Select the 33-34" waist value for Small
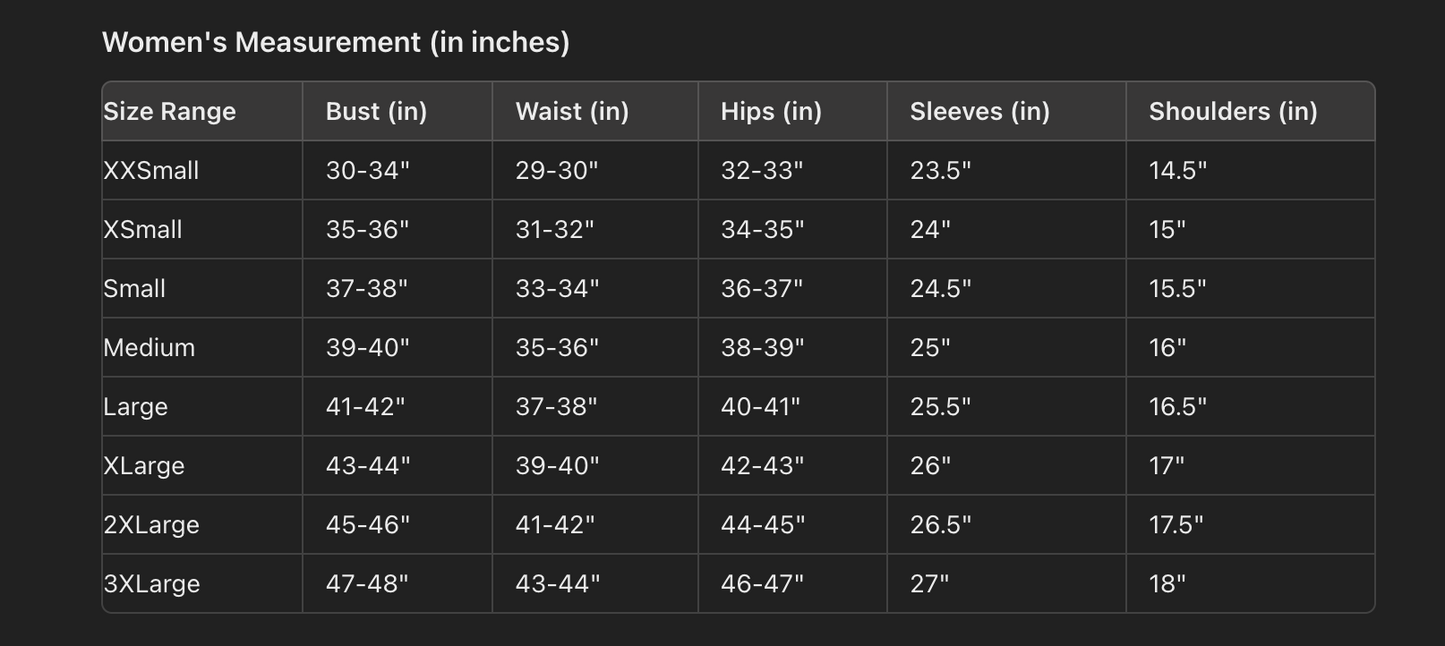Image resolution: width=1445 pixels, height=646 pixels. [557, 288]
